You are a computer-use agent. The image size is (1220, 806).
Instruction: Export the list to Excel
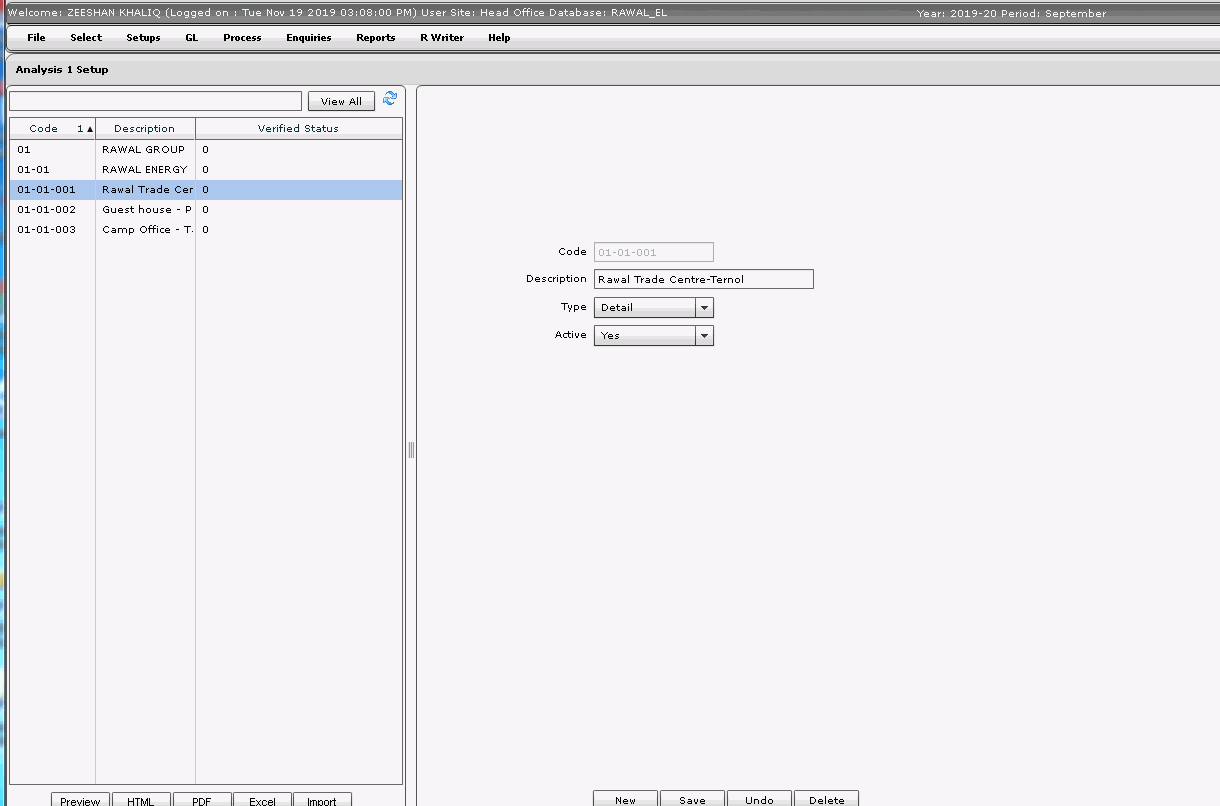point(262,800)
